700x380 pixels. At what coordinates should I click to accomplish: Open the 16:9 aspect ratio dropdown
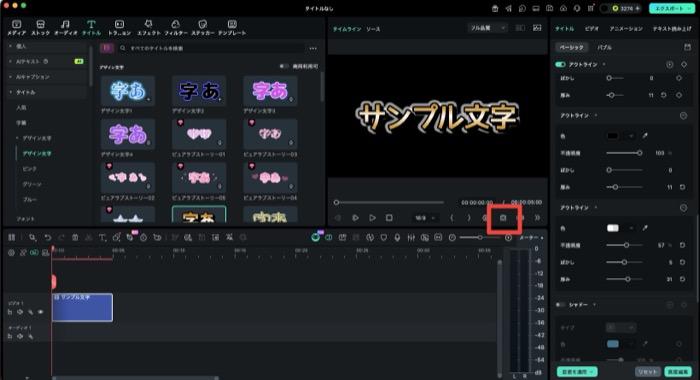point(425,218)
